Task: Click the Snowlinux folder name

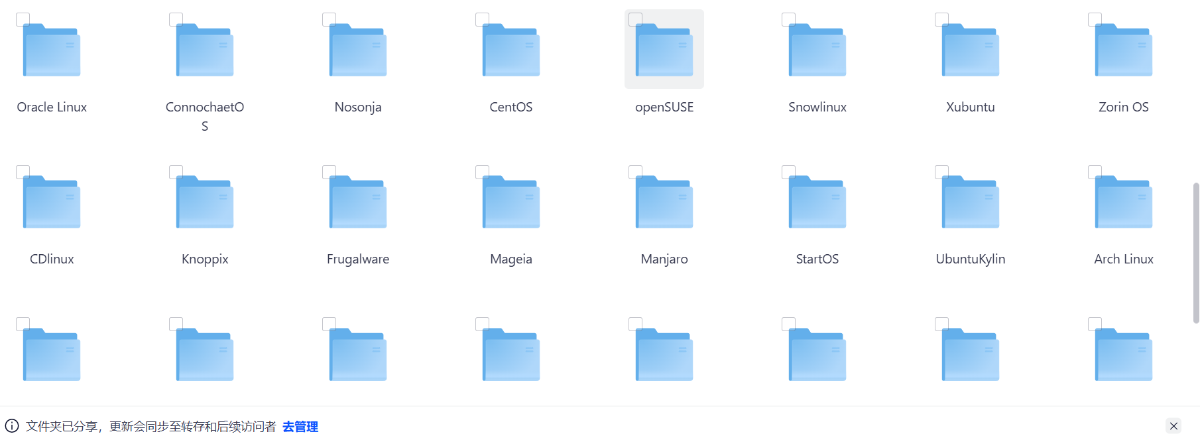Action: tap(817, 107)
